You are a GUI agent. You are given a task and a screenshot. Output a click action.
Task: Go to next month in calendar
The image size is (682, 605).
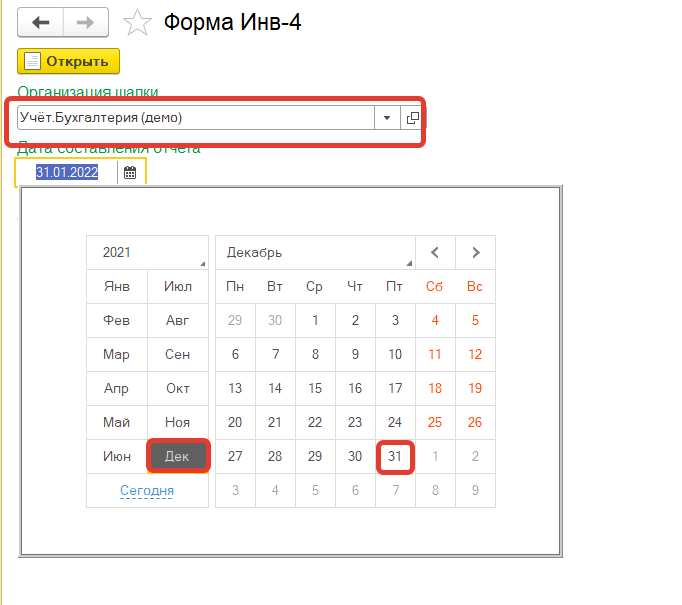tap(475, 252)
